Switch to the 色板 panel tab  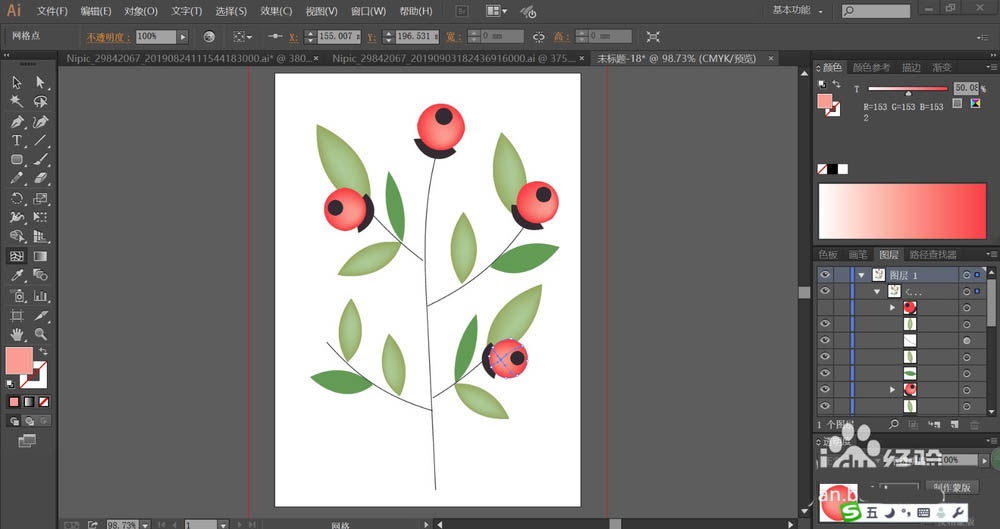click(x=828, y=255)
